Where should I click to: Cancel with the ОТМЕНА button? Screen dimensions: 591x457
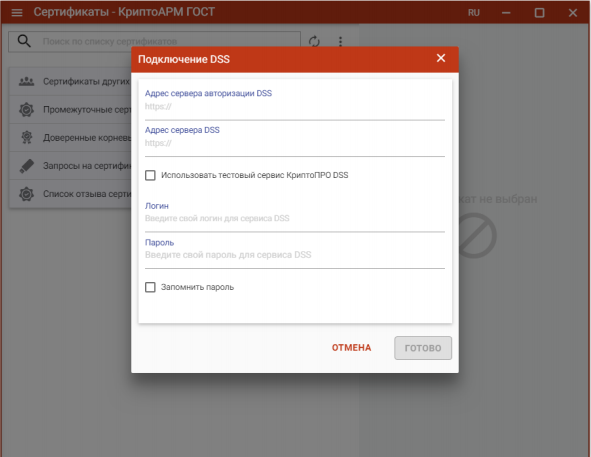click(351, 348)
